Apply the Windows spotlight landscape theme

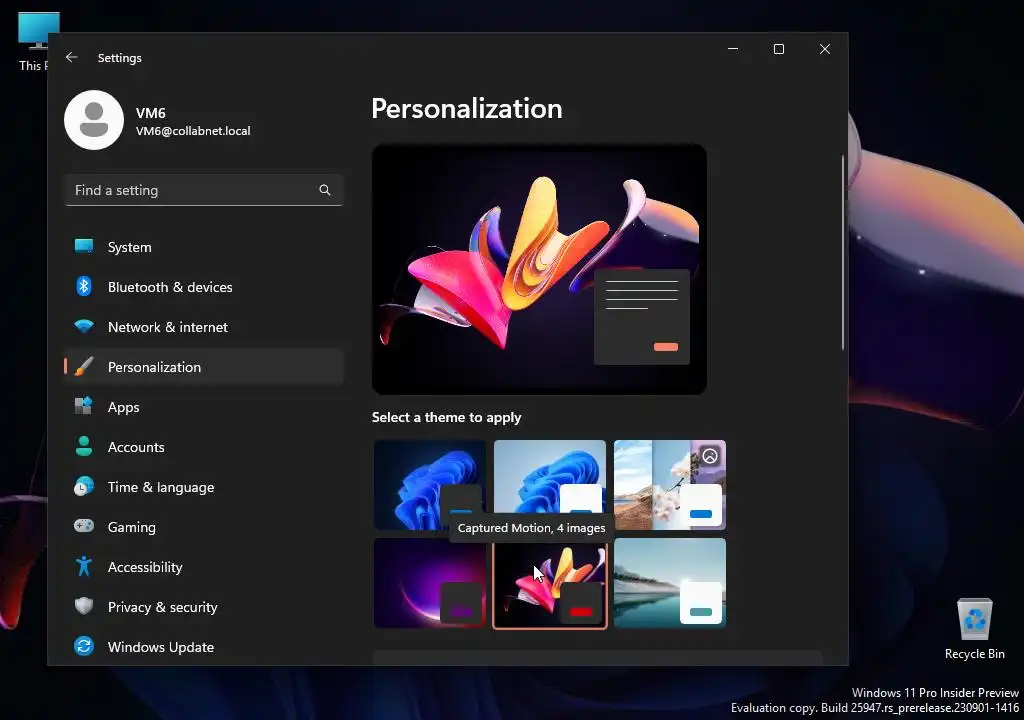click(x=670, y=485)
